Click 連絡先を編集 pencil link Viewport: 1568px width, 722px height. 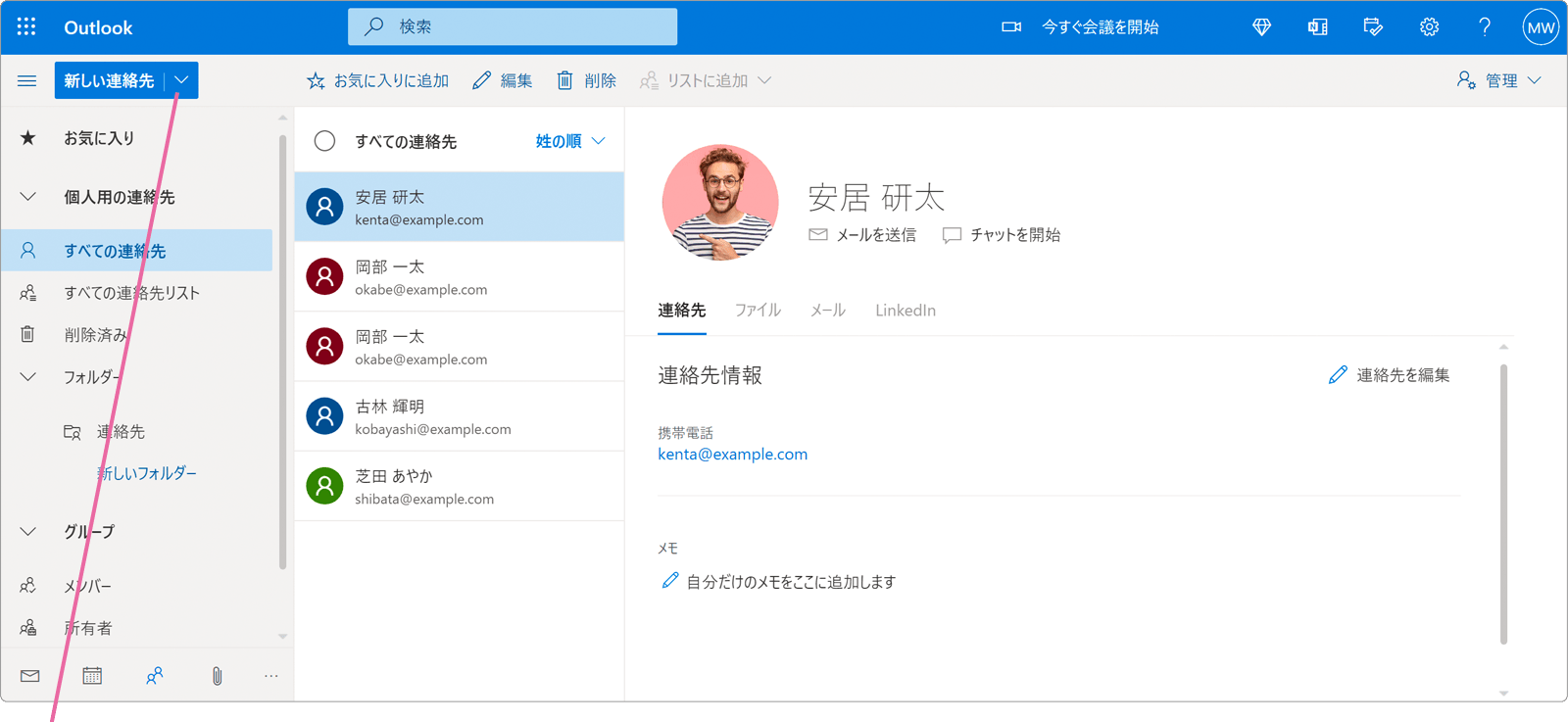(1389, 375)
